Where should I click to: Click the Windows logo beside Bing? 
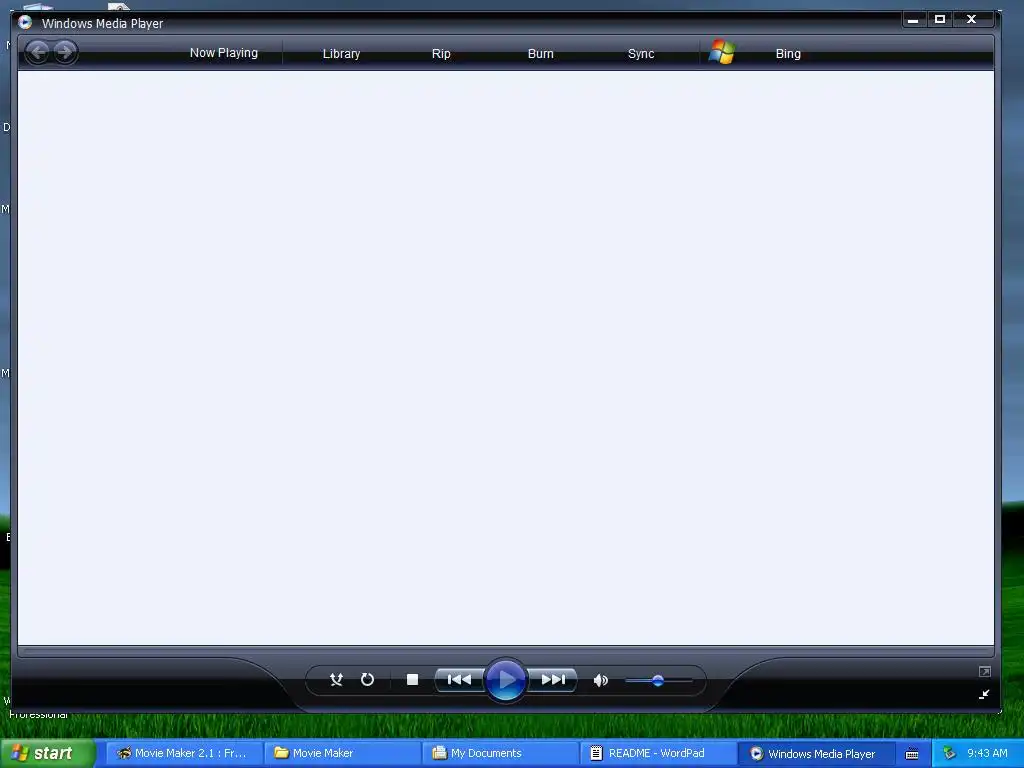click(x=722, y=52)
